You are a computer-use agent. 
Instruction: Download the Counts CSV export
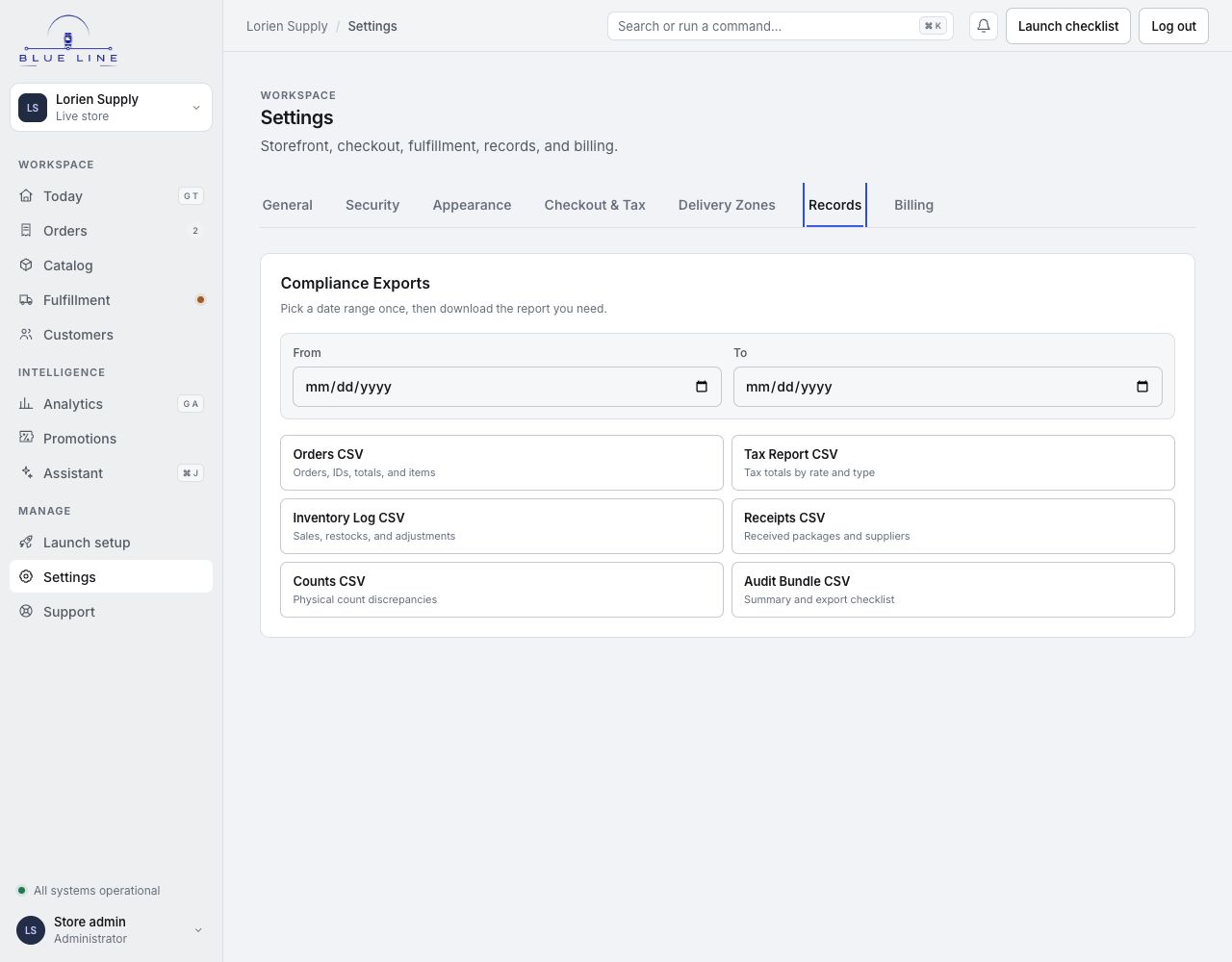[x=501, y=590]
